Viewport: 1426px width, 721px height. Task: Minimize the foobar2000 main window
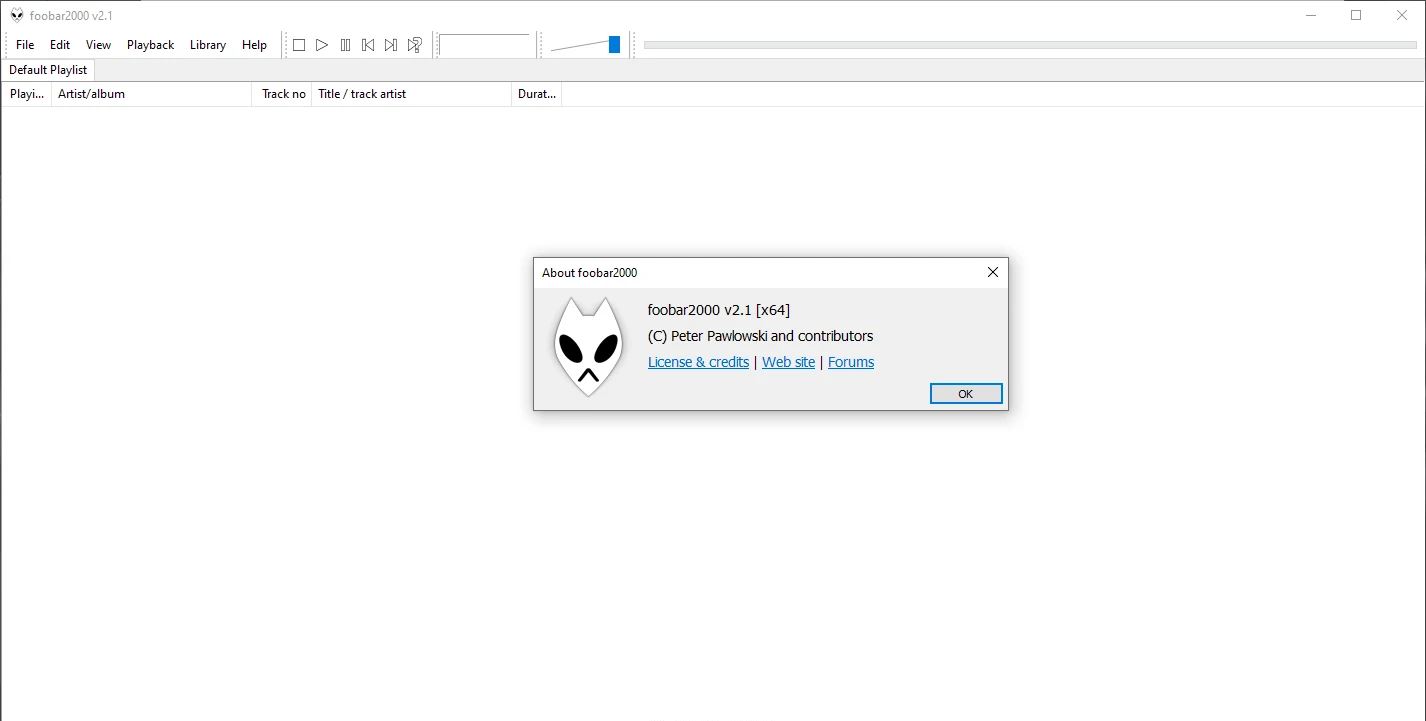1311,15
